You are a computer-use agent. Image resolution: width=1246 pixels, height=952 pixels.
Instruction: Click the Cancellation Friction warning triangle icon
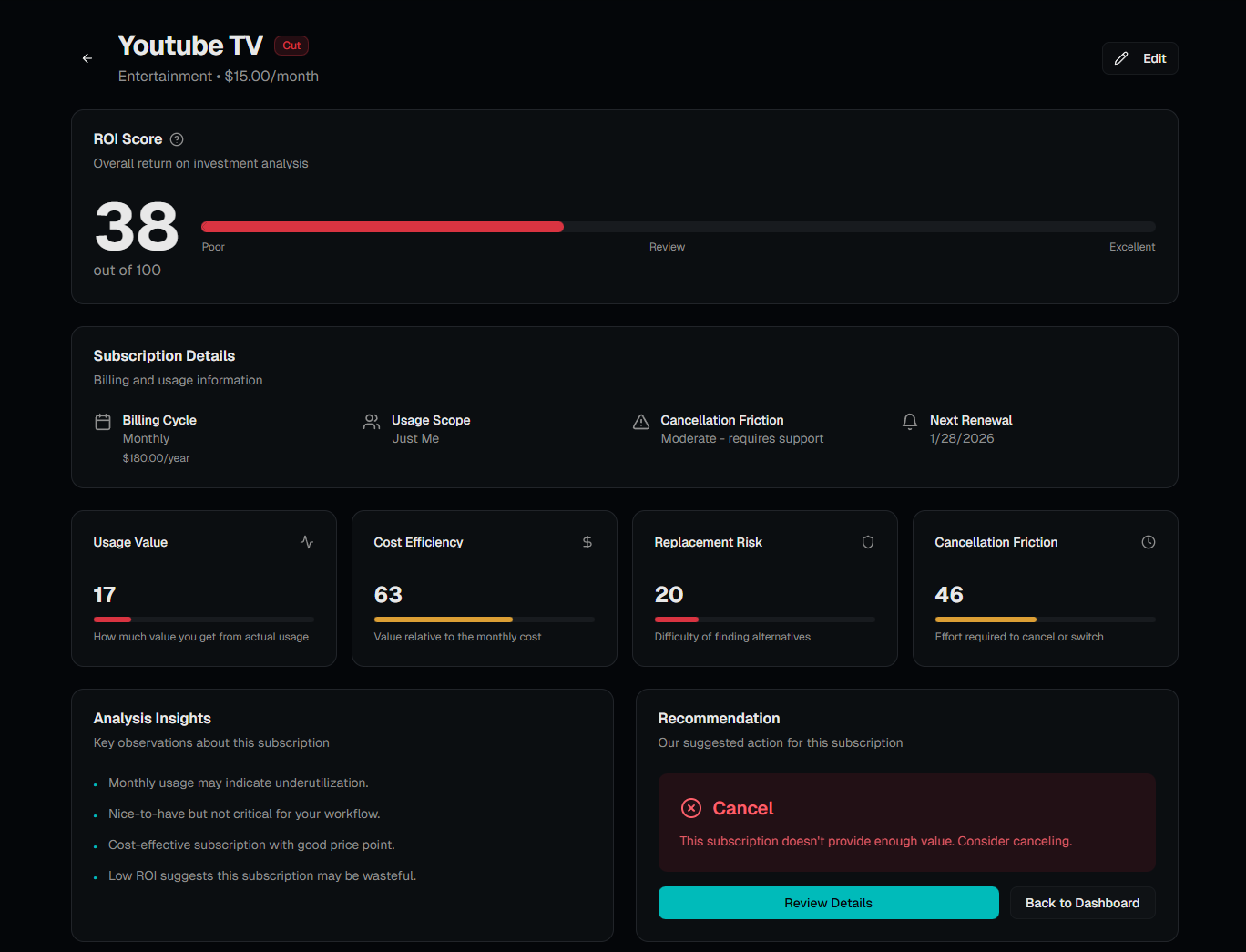(x=641, y=422)
